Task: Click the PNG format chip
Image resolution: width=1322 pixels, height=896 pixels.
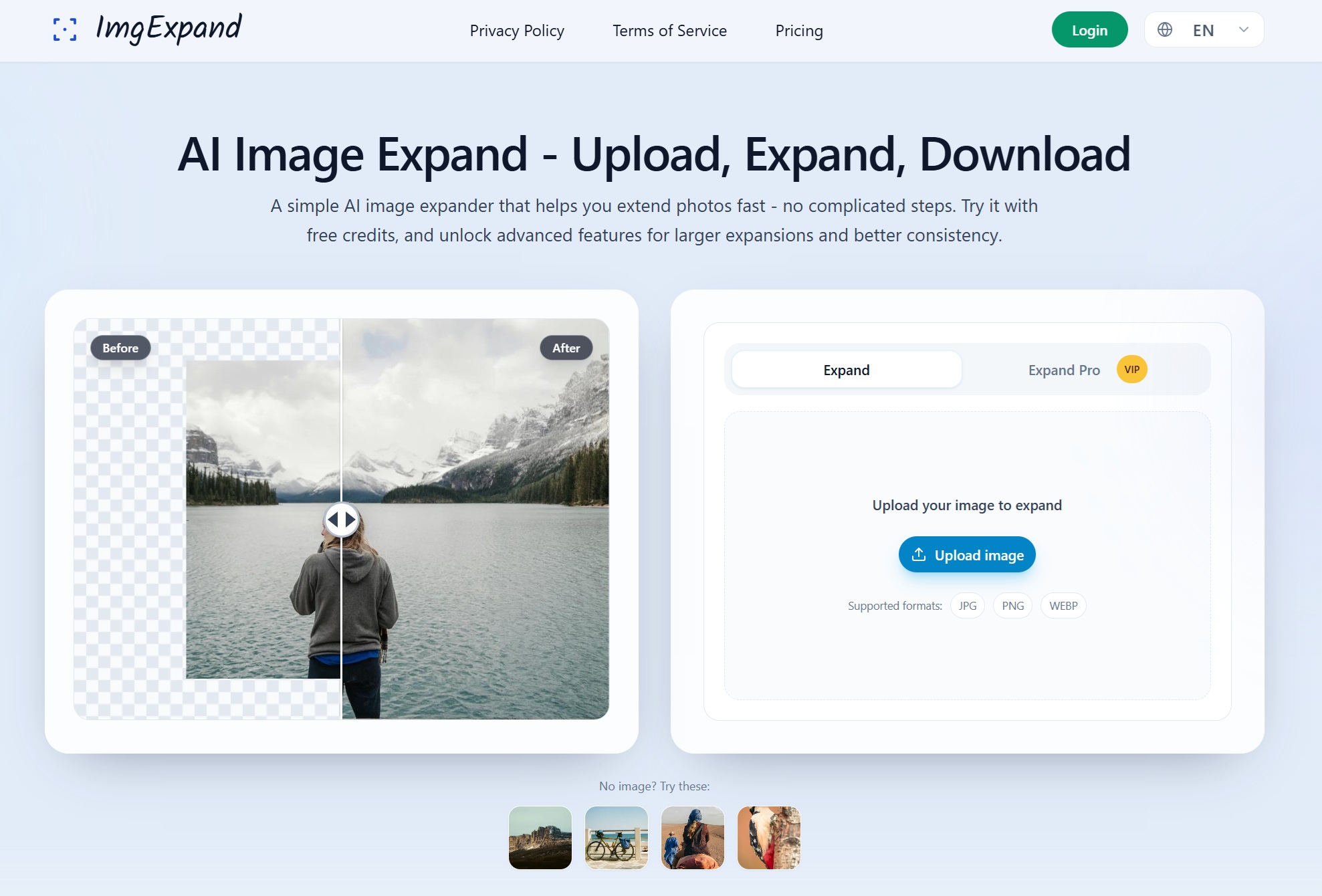Action: [1013, 606]
